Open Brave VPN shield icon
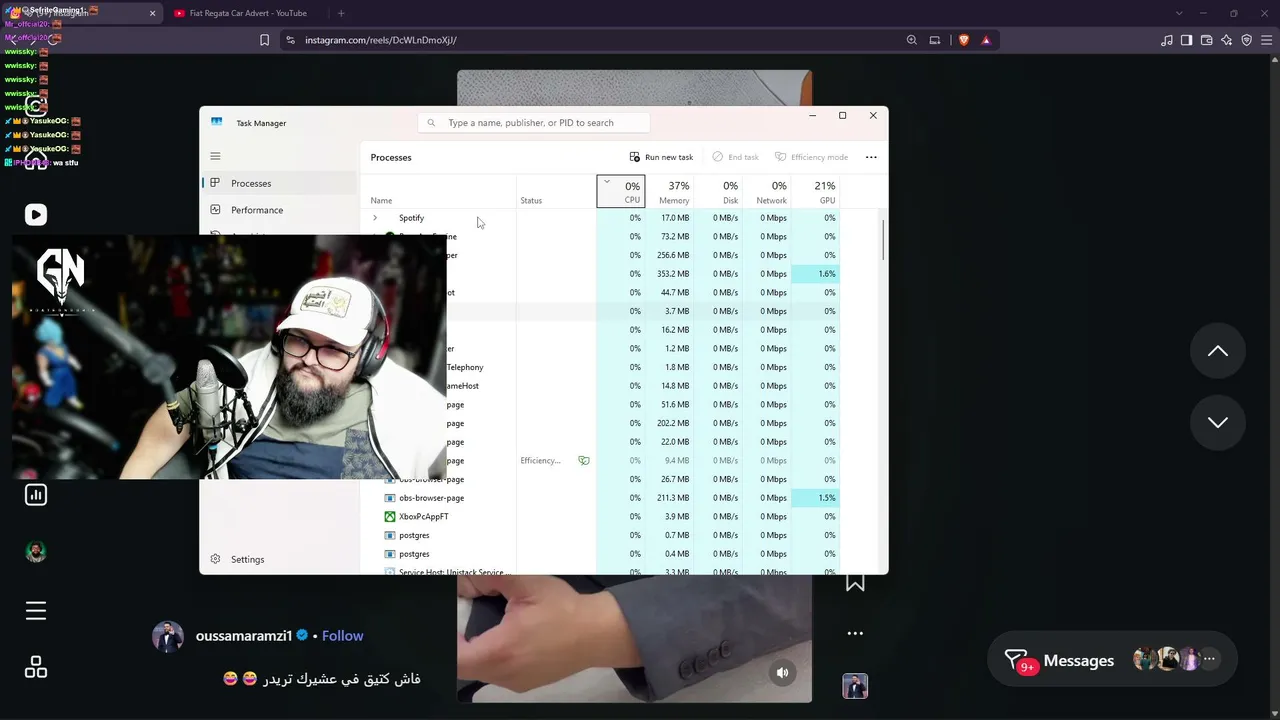This screenshot has height=720, width=1280. [1247, 40]
